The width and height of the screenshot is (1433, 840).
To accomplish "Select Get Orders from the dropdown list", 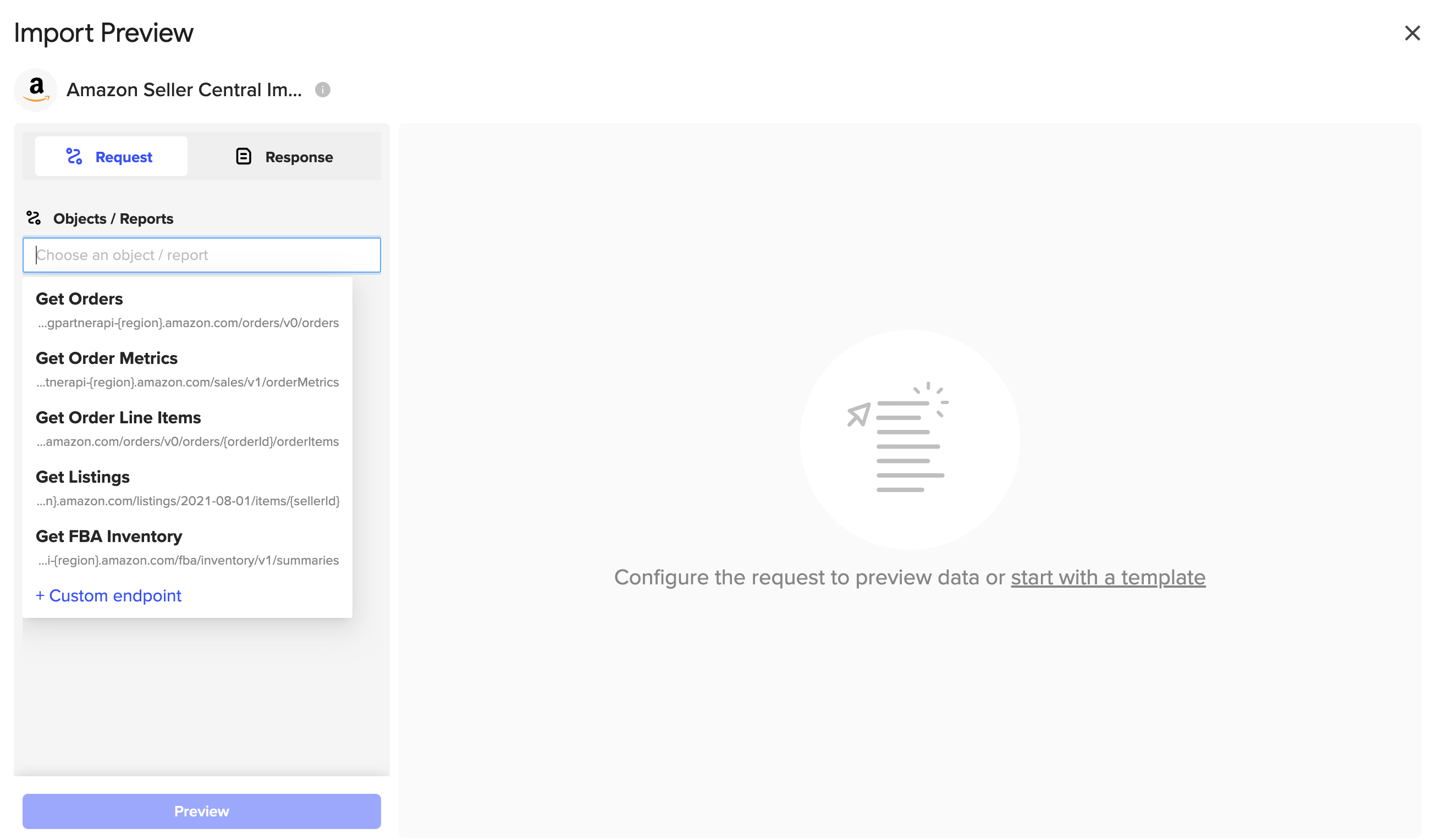I will [188, 310].
